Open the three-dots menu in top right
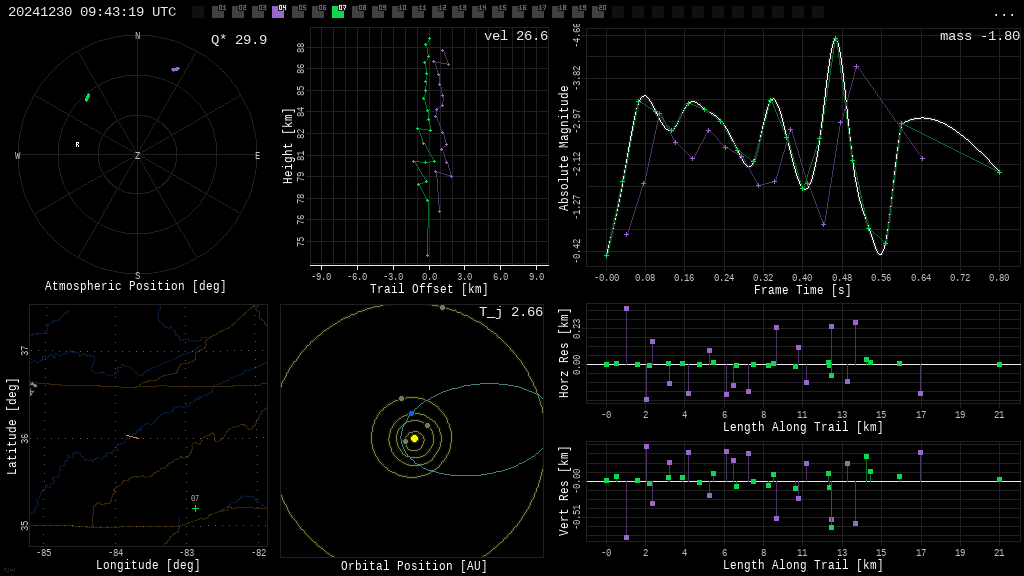 [x=1003, y=13]
